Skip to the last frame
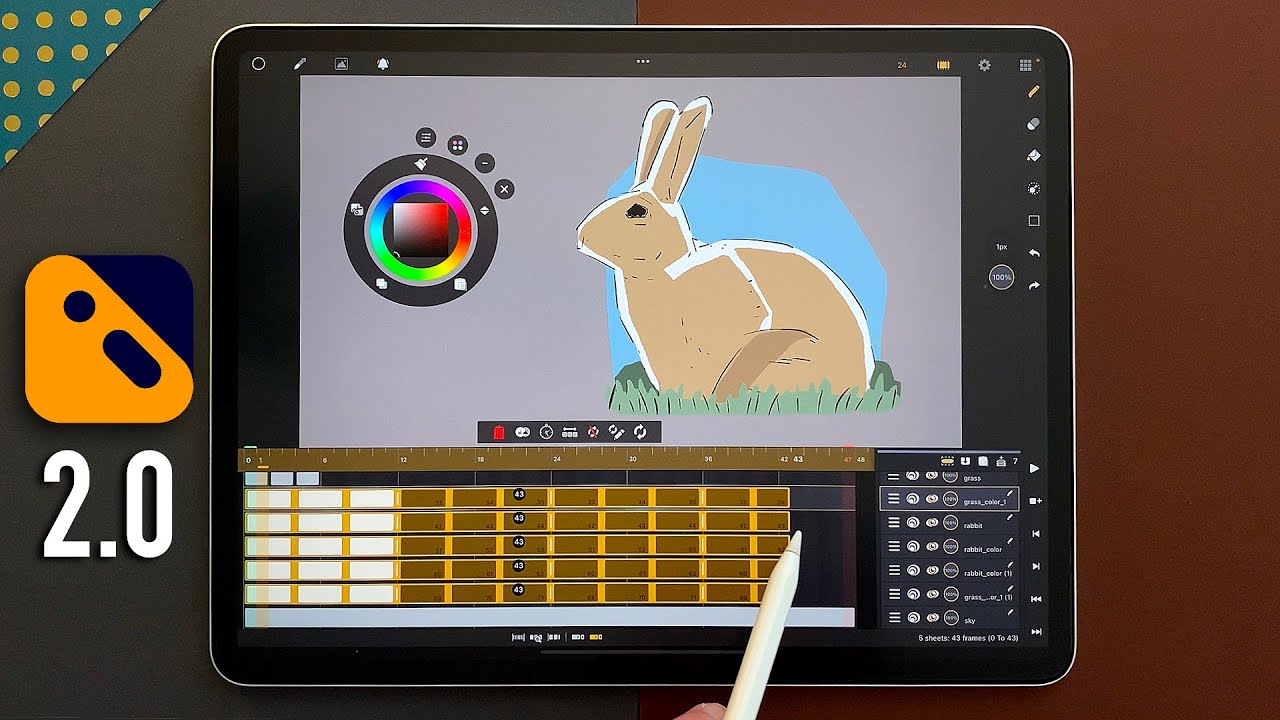1280x720 pixels. coord(1036,632)
